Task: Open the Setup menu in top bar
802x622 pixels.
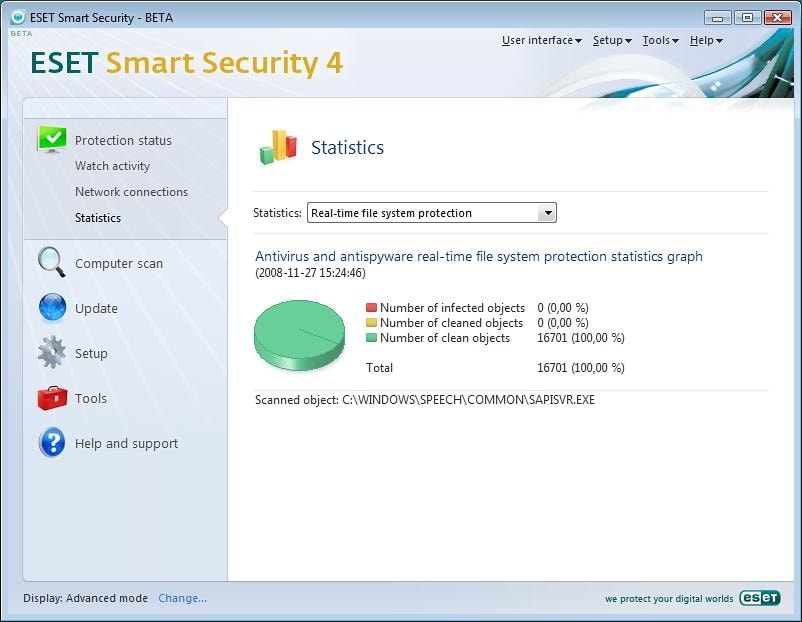Action: 612,40
